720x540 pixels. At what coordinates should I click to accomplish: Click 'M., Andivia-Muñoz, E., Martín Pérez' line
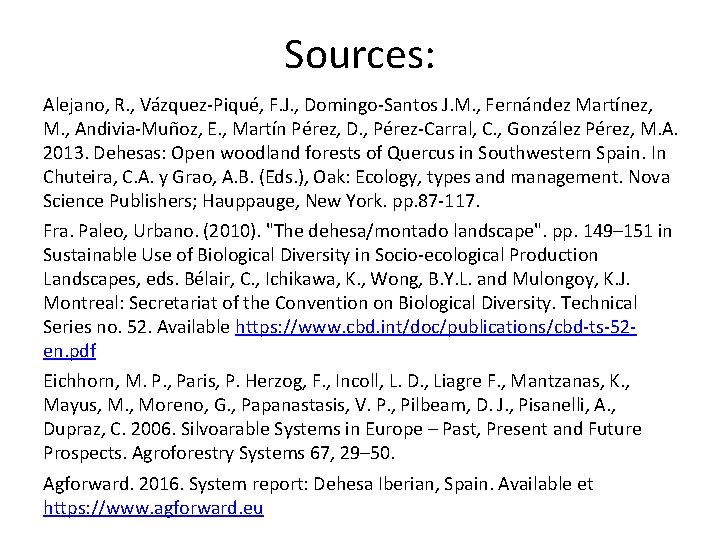click(360, 129)
